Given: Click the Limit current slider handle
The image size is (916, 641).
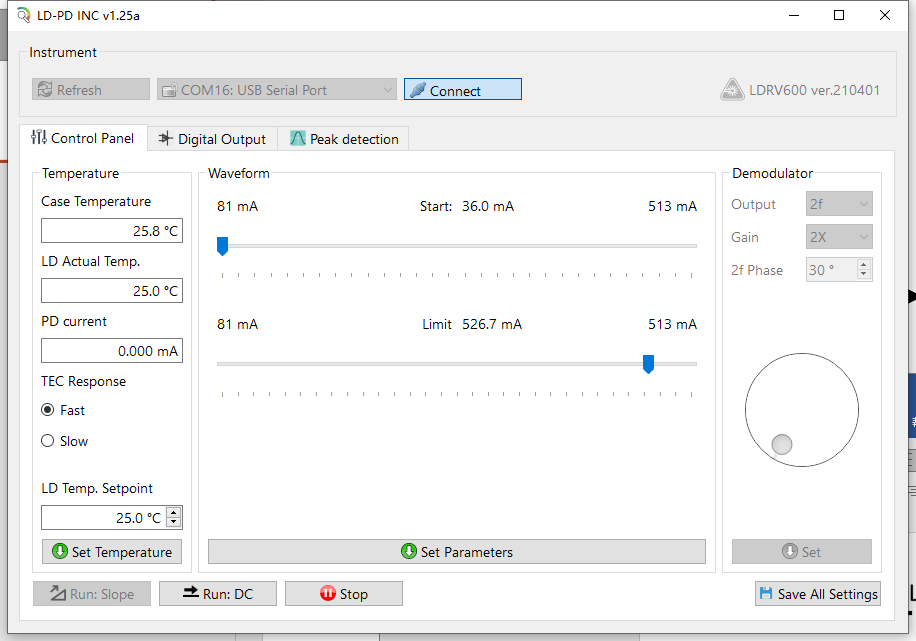Looking at the screenshot, I should 648,364.
